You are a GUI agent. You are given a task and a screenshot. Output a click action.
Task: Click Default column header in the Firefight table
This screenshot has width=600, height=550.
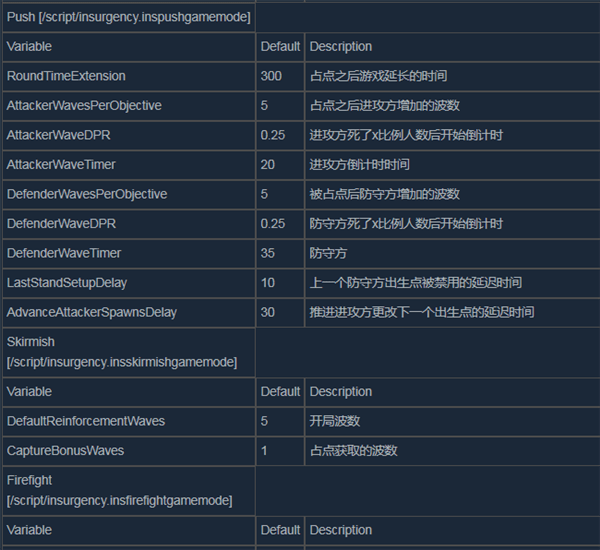280,530
